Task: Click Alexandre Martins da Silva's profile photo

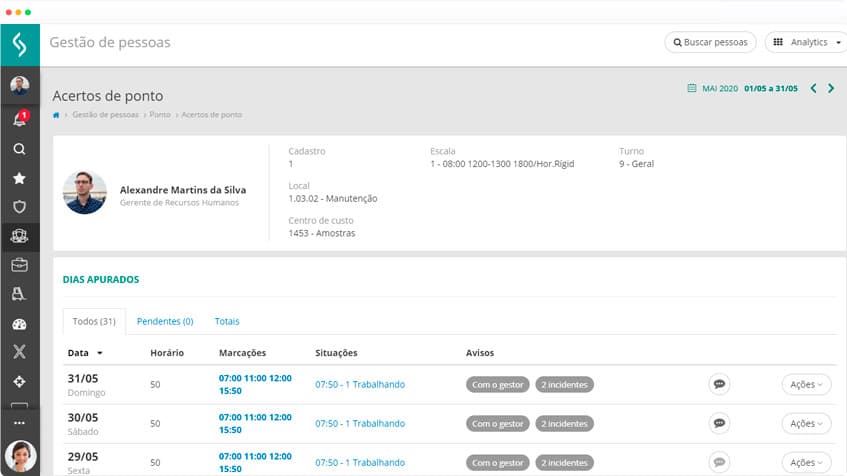Action: (x=85, y=192)
